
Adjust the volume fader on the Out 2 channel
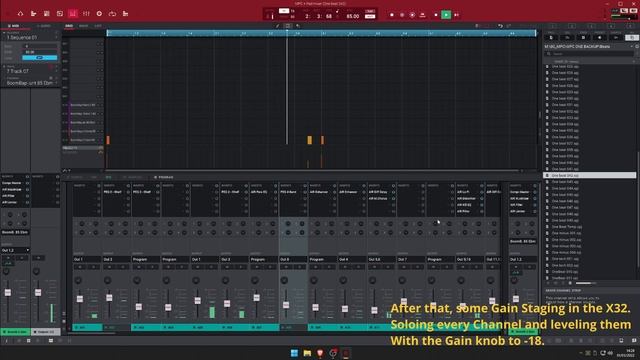point(109,298)
